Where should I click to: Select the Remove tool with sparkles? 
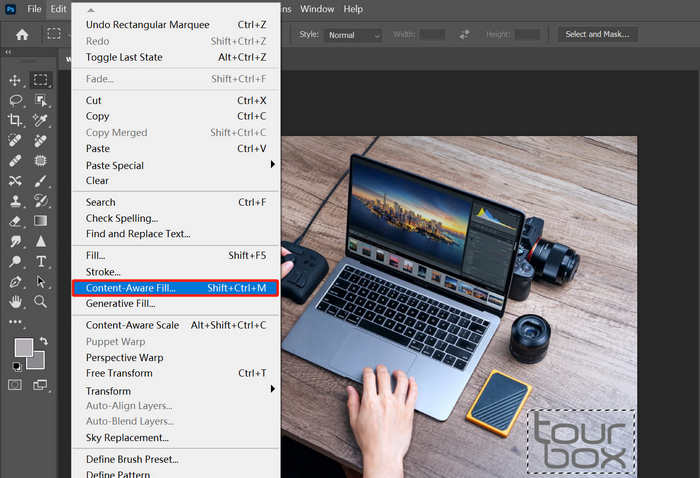click(40, 141)
